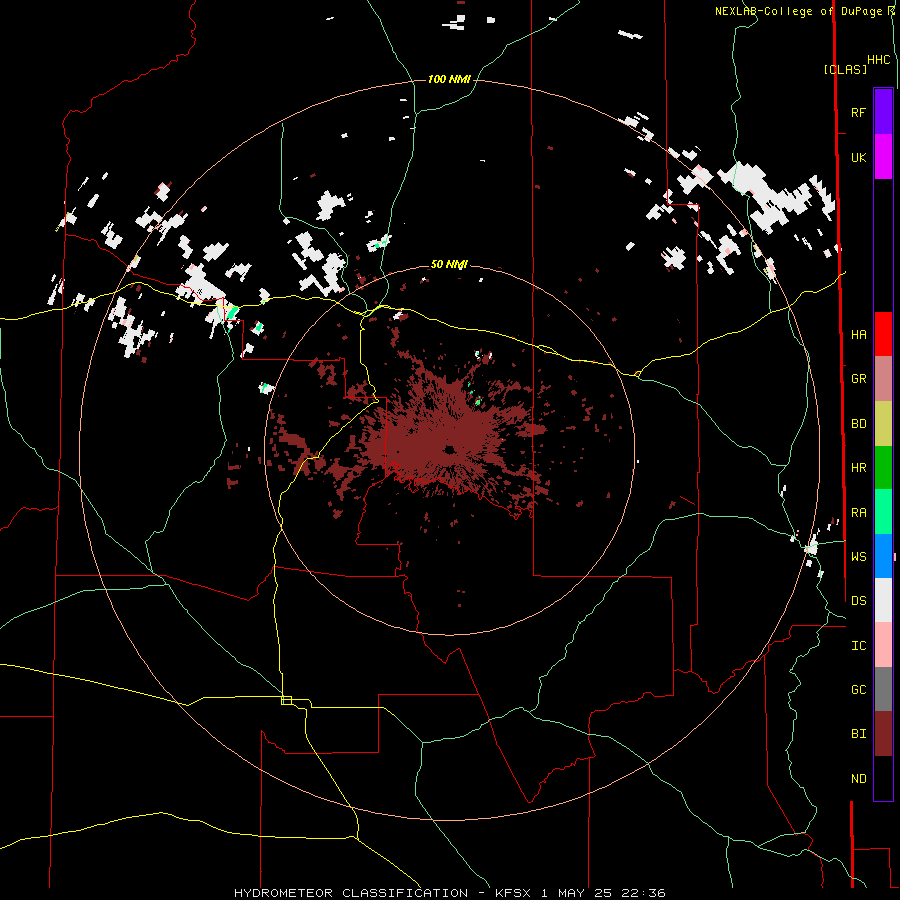Select the GR legend color block
The width and height of the screenshot is (900, 900).
pyautogui.click(x=883, y=379)
